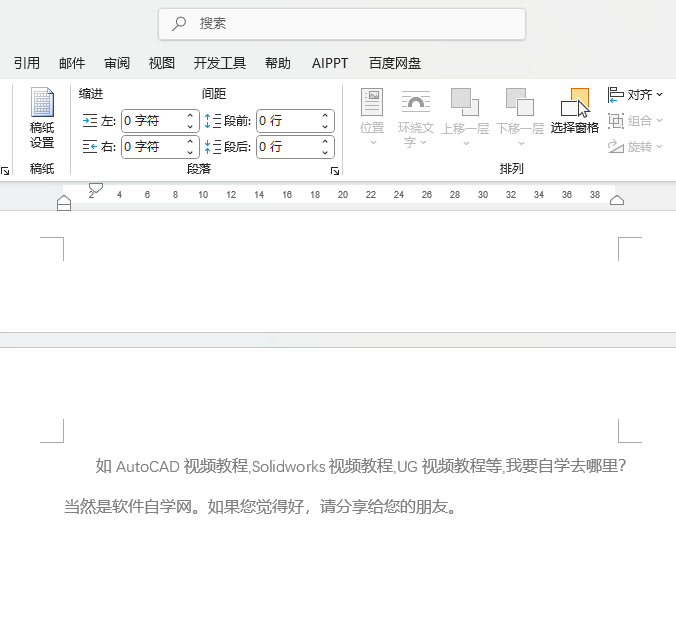This screenshot has width=676, height=617.
Task: Open the 审阅 review tab
Action: point(117,63)
